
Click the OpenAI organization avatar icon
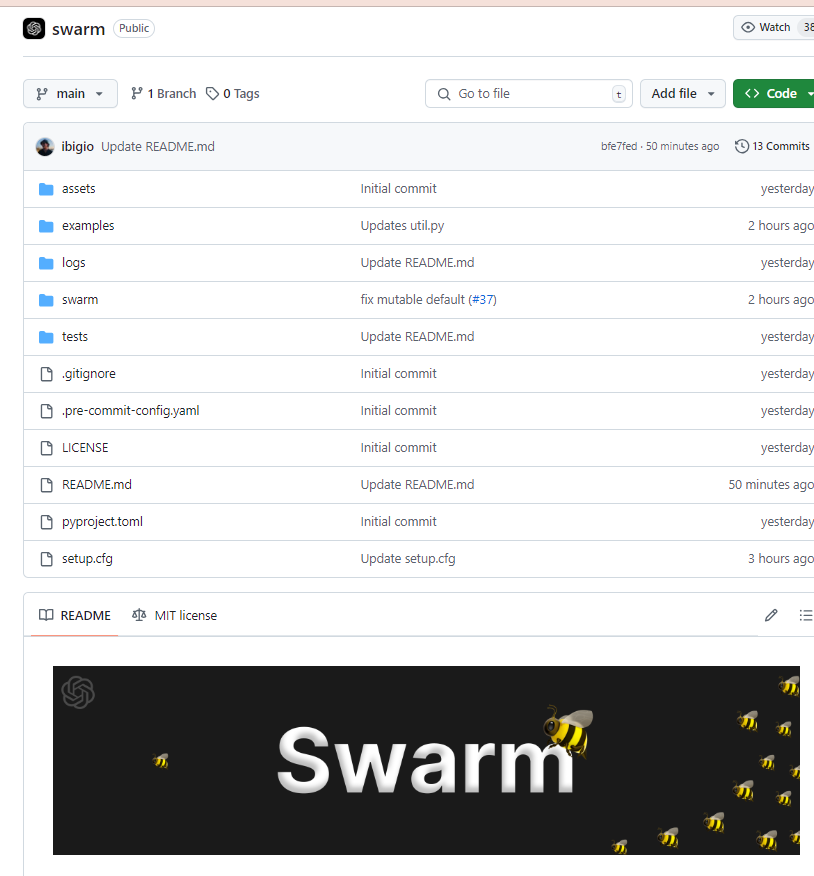pyautogui.click(x=34, y=28)
